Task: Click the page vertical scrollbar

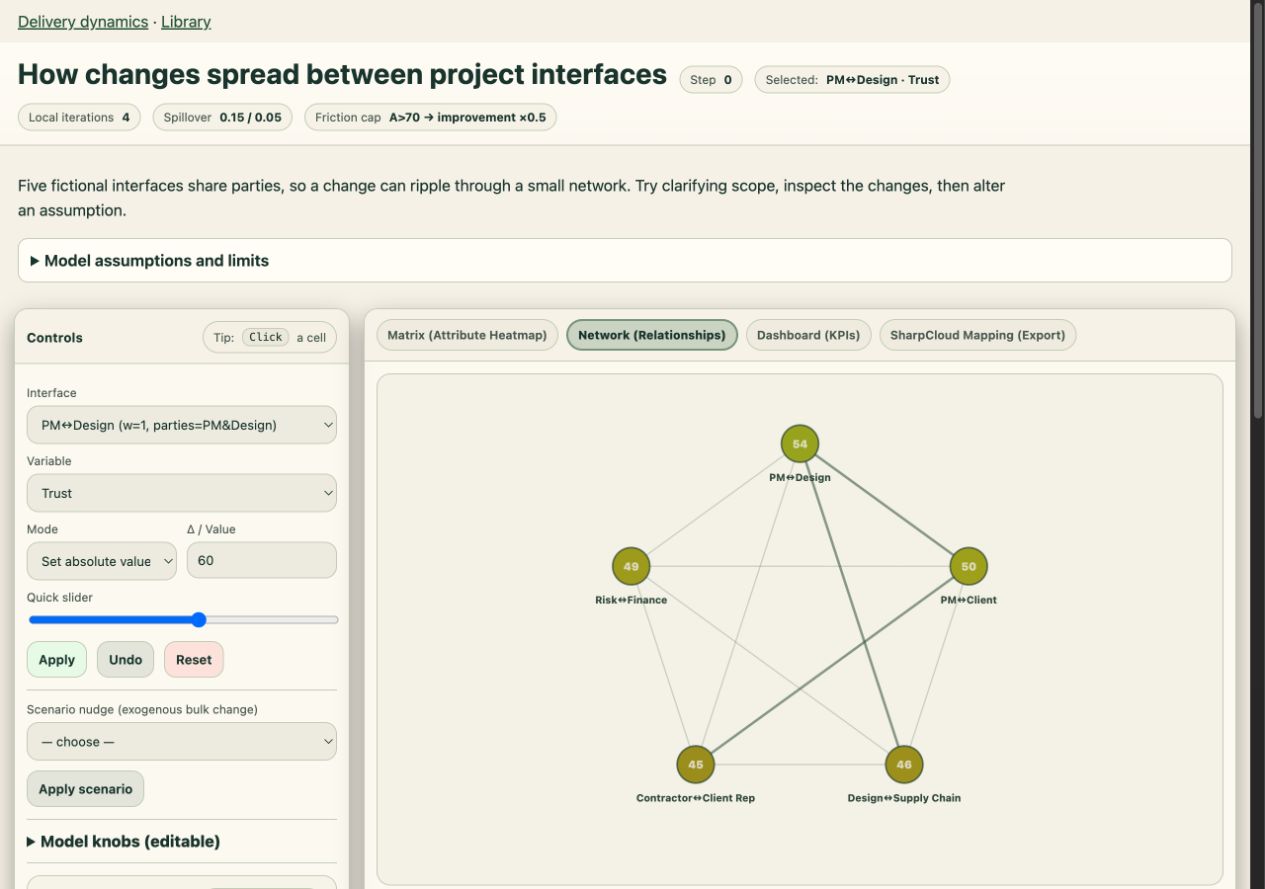Action: pos(1258,210)
